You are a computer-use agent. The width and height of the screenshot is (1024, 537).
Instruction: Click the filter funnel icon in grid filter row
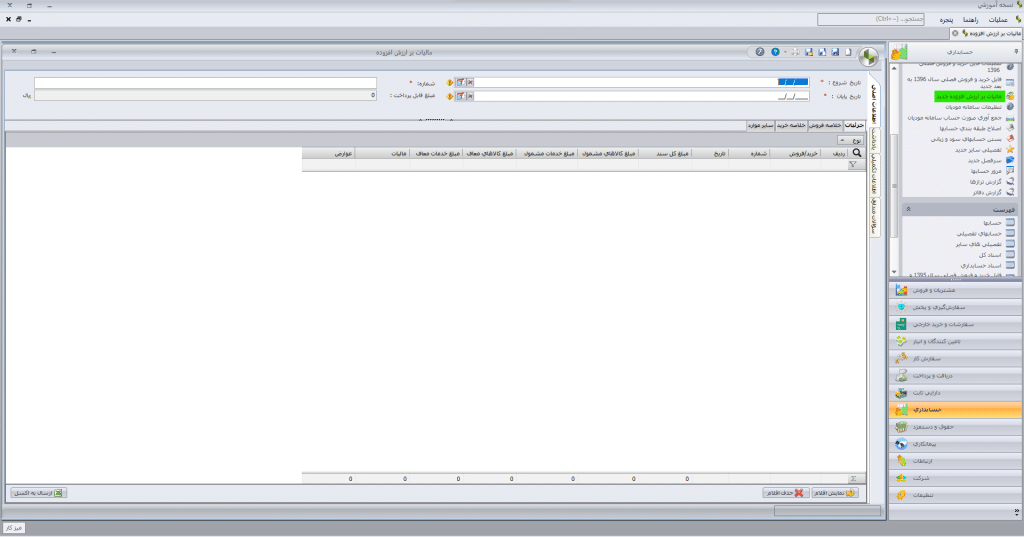click(852, 165)
